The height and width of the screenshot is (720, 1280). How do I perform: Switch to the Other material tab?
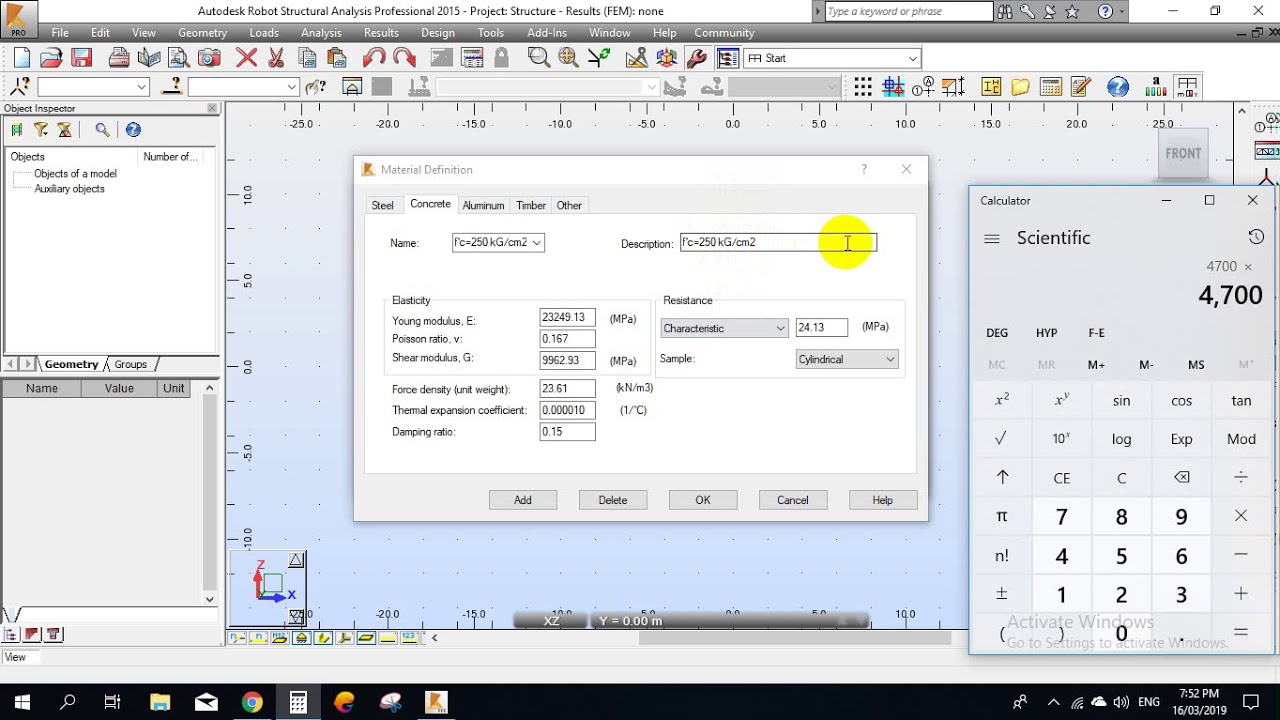[x=569, y=205]
